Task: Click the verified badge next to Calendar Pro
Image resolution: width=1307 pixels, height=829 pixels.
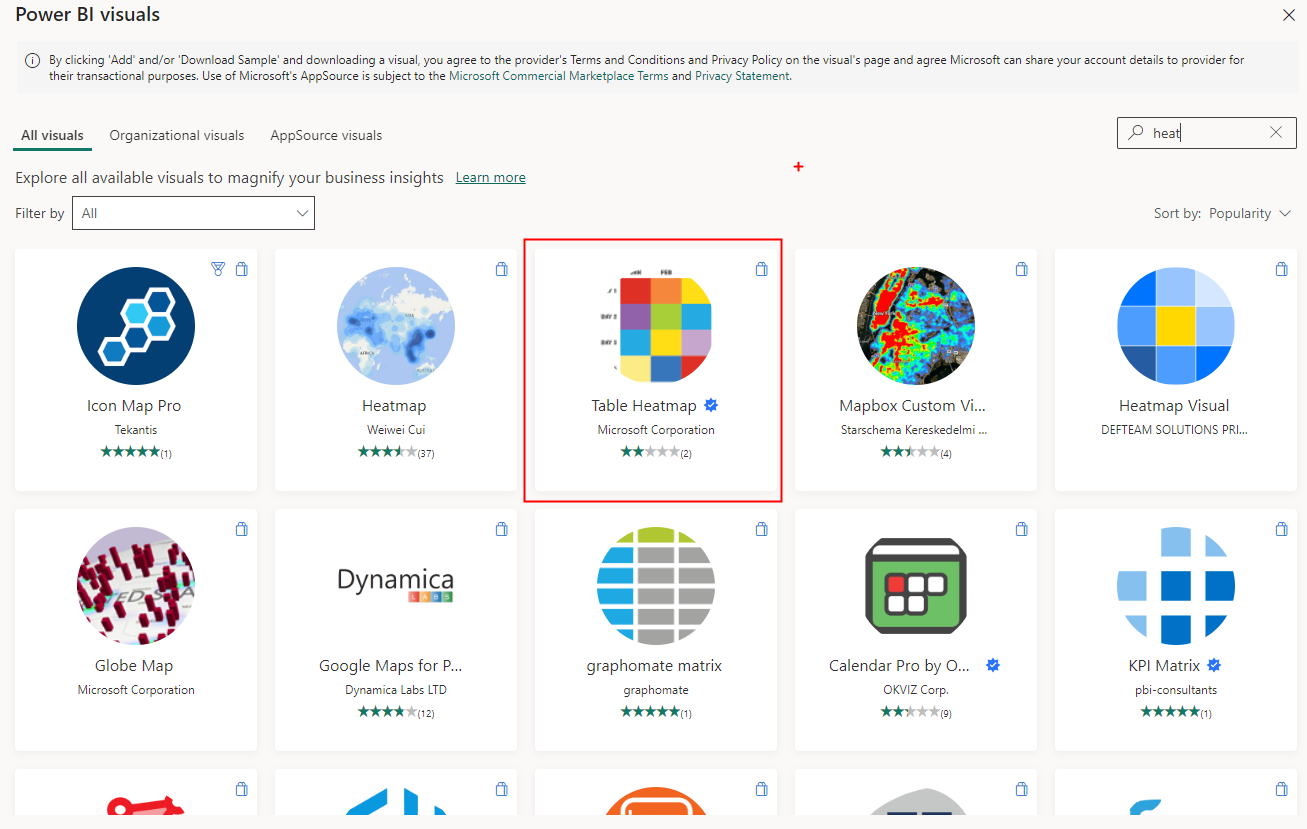Action: 993,665
